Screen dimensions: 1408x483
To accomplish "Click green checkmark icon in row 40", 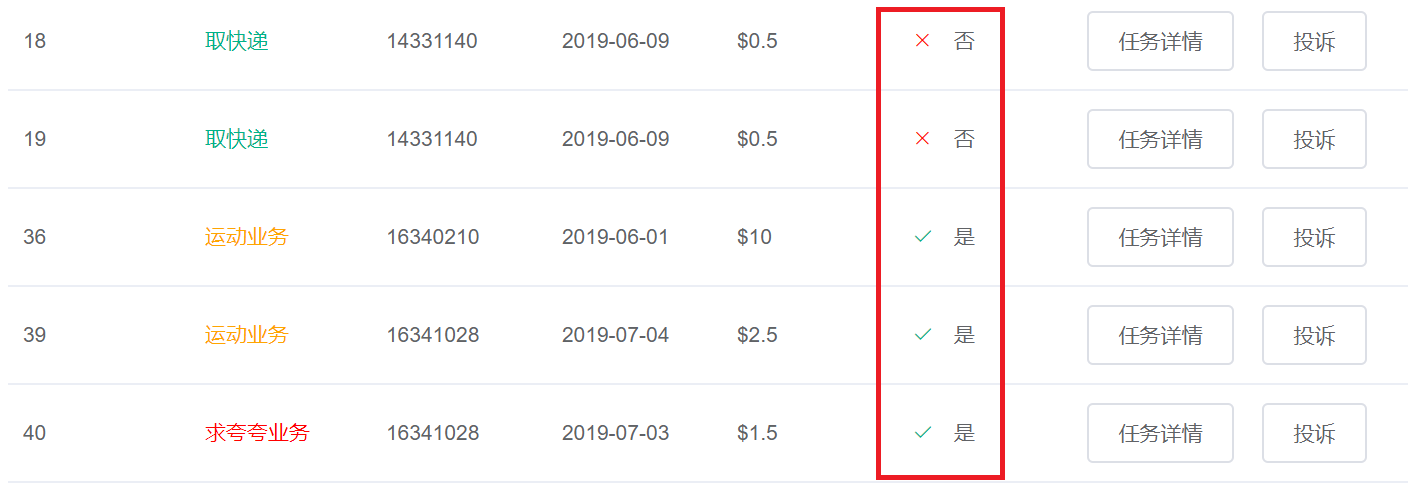I will click(x=922, y=433).
